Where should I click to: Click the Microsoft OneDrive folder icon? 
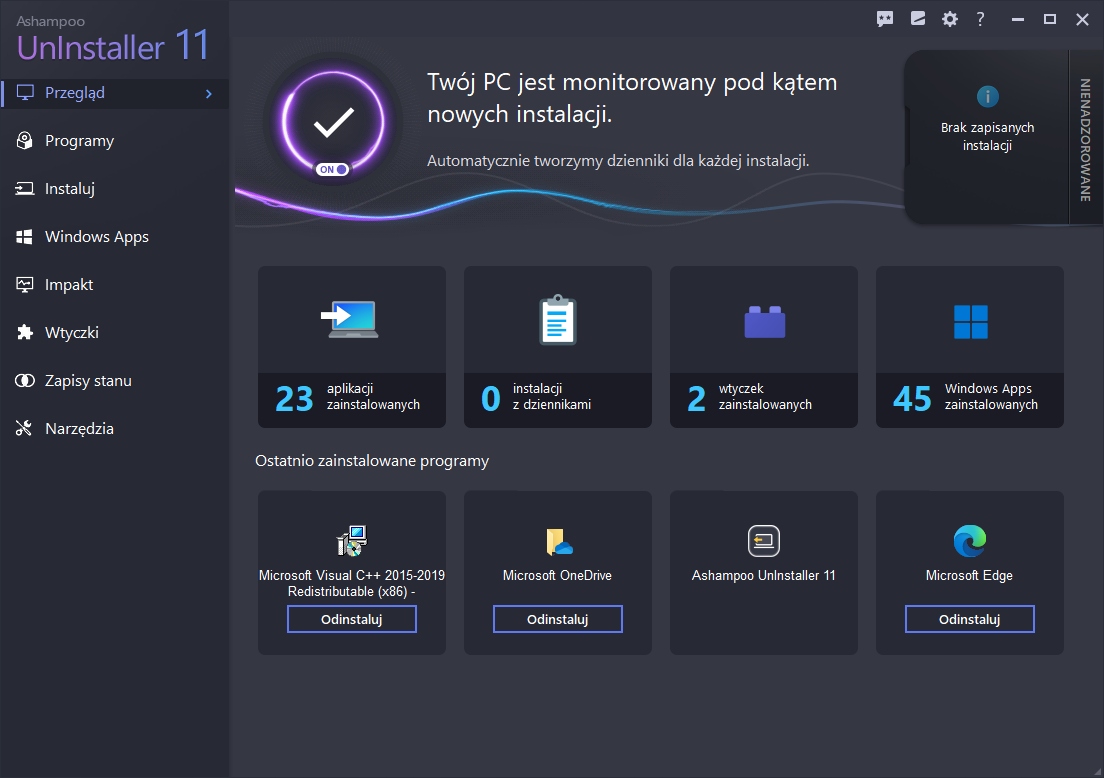tap(559, 541)
